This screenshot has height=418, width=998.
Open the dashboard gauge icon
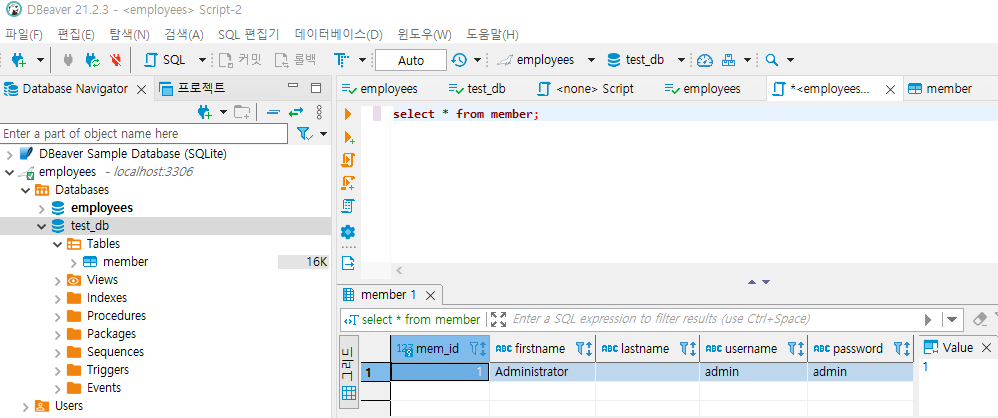pyautogui.click(x=704, y=60)
